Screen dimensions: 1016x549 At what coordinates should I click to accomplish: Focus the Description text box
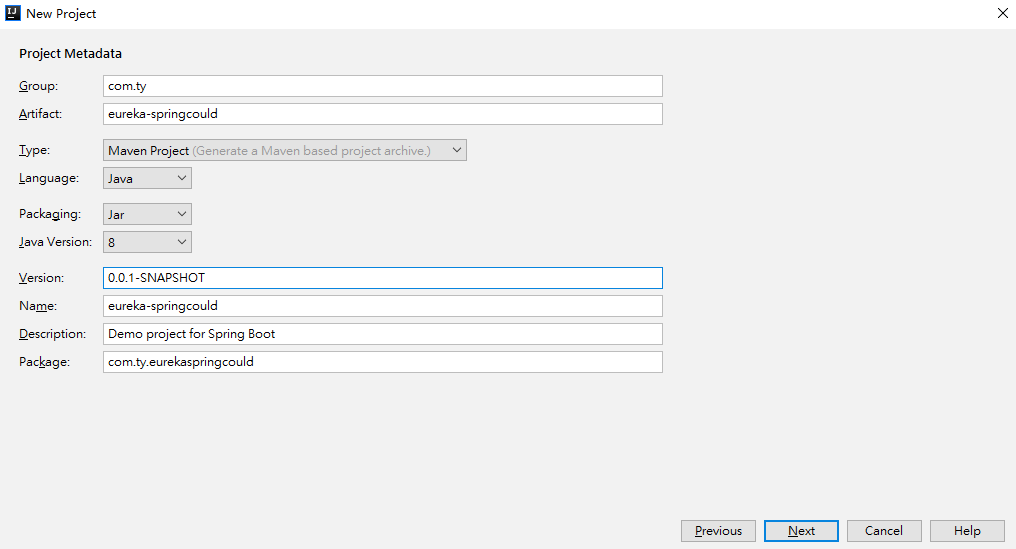(x=382, y=334)
